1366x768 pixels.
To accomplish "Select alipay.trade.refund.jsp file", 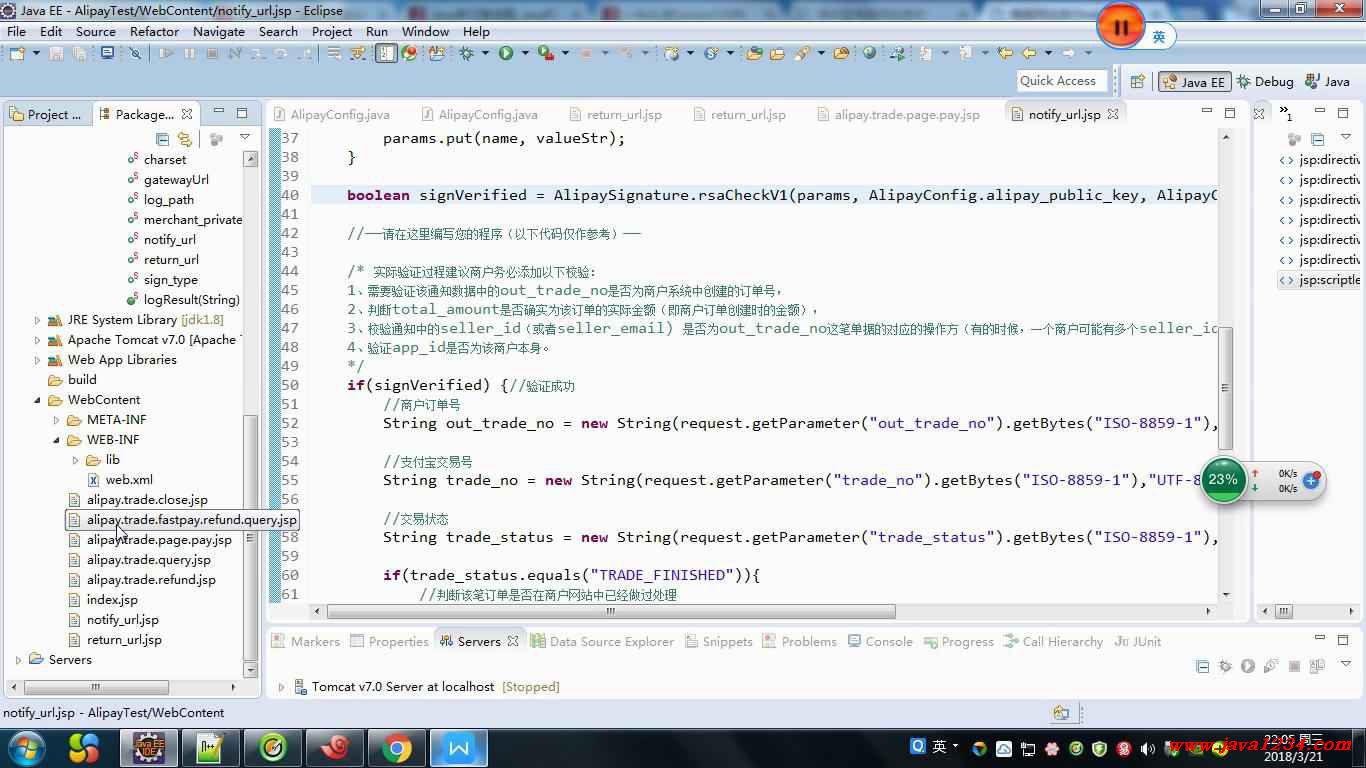I will tap(151, 580).
